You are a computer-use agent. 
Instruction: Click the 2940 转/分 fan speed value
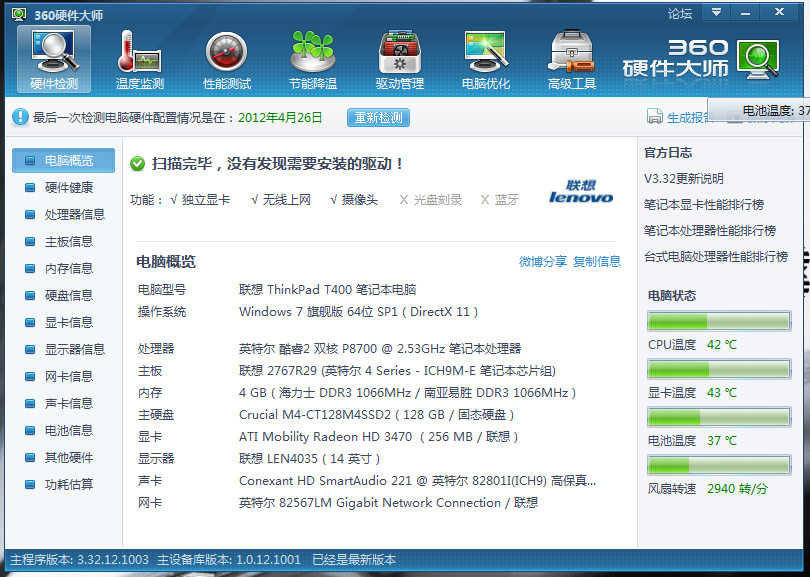coord(737,489)
